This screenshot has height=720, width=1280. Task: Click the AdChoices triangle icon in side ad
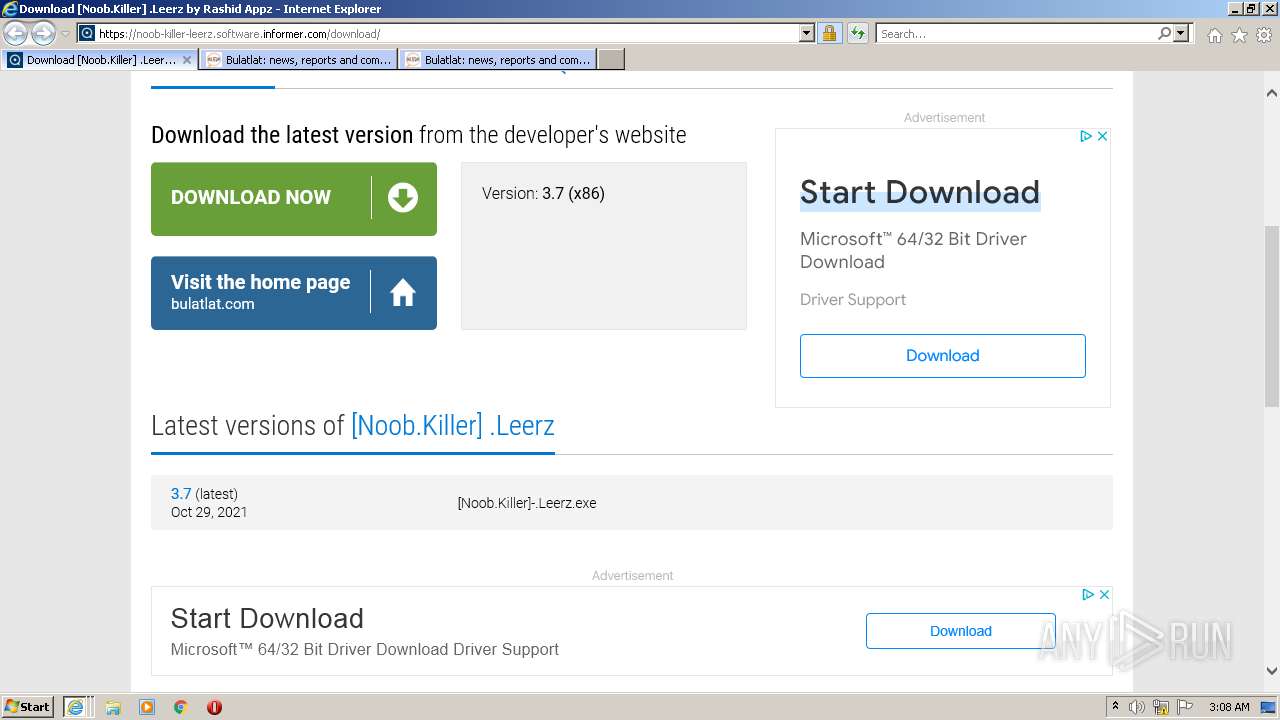(x=1086, y=136)
